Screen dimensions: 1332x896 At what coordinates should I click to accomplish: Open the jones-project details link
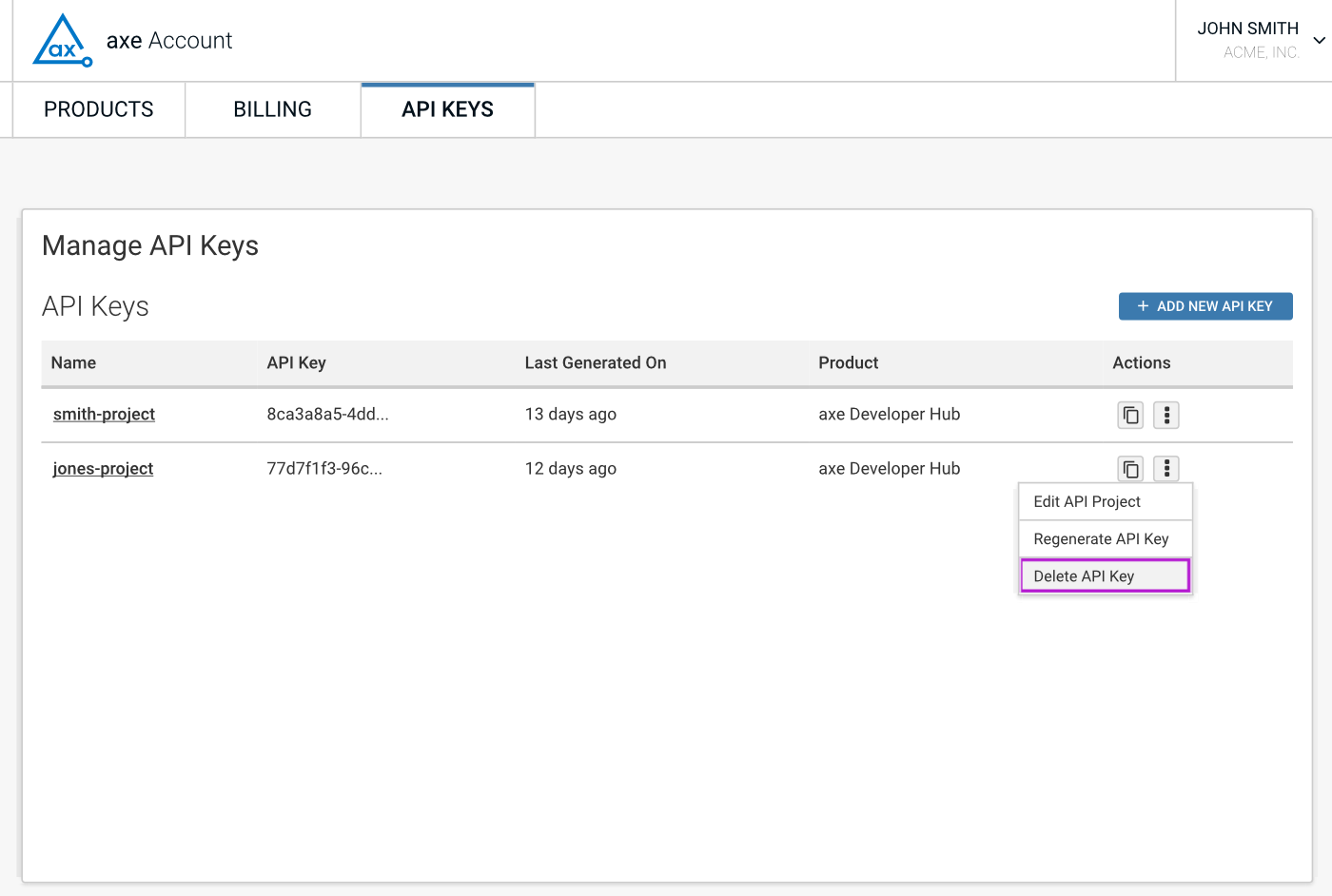tap(103, 468)
